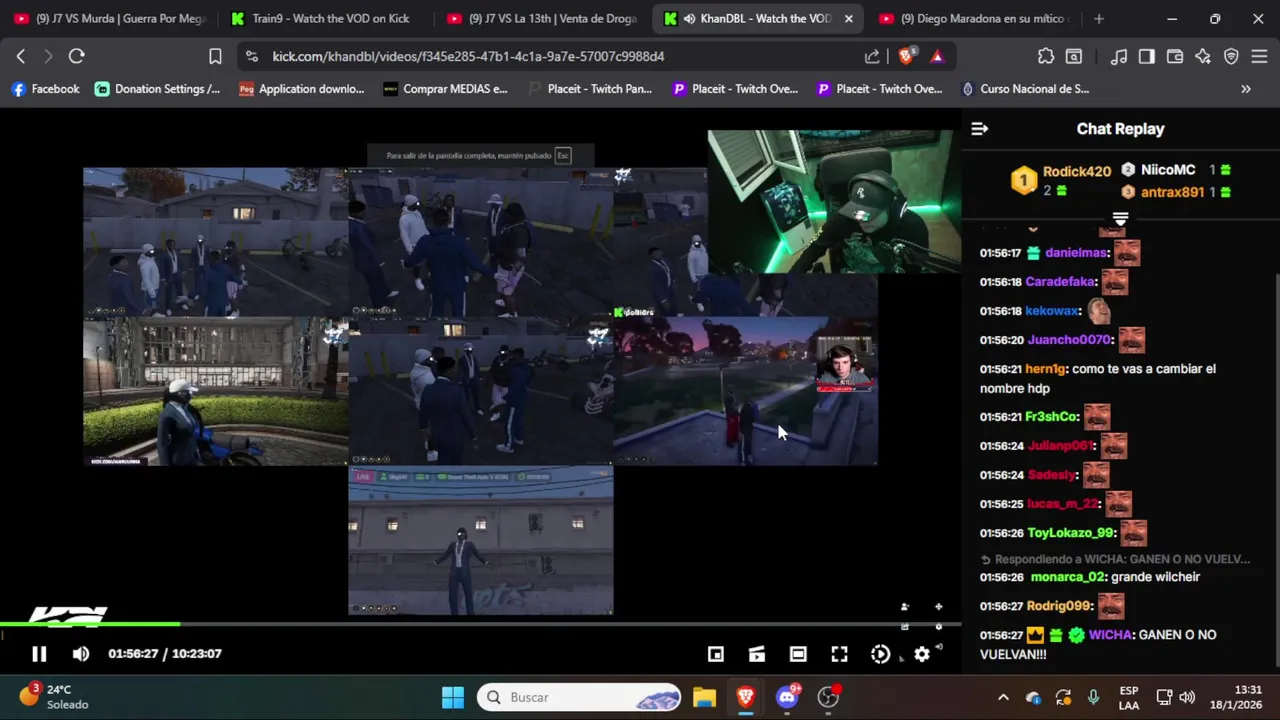Reload the current page
Viewport: 1280px width, 720px height.
pyautogui.click(x=76, y=56)
